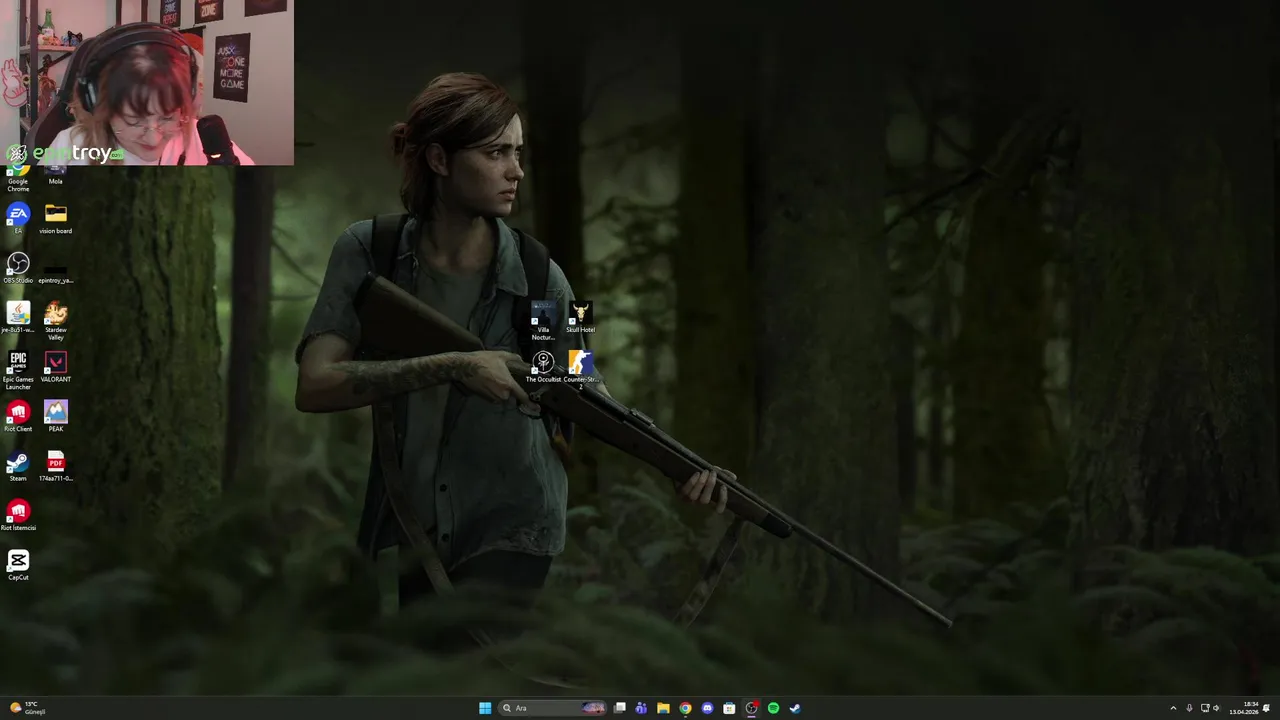Open Microsoft Store from the taskbar

pyautogui.click(x=729, y=708)
